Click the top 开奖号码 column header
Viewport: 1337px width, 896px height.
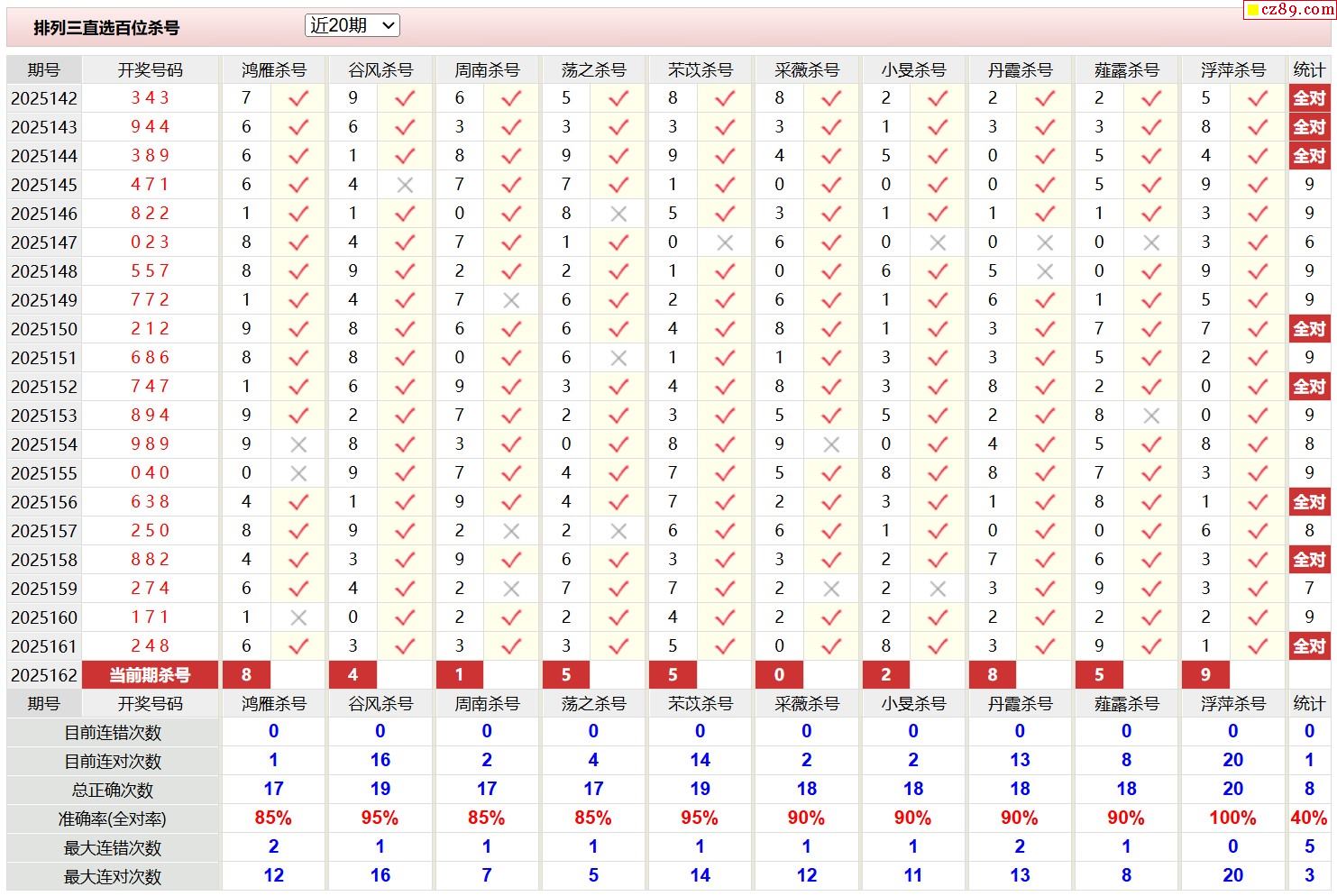coord(150,69)
